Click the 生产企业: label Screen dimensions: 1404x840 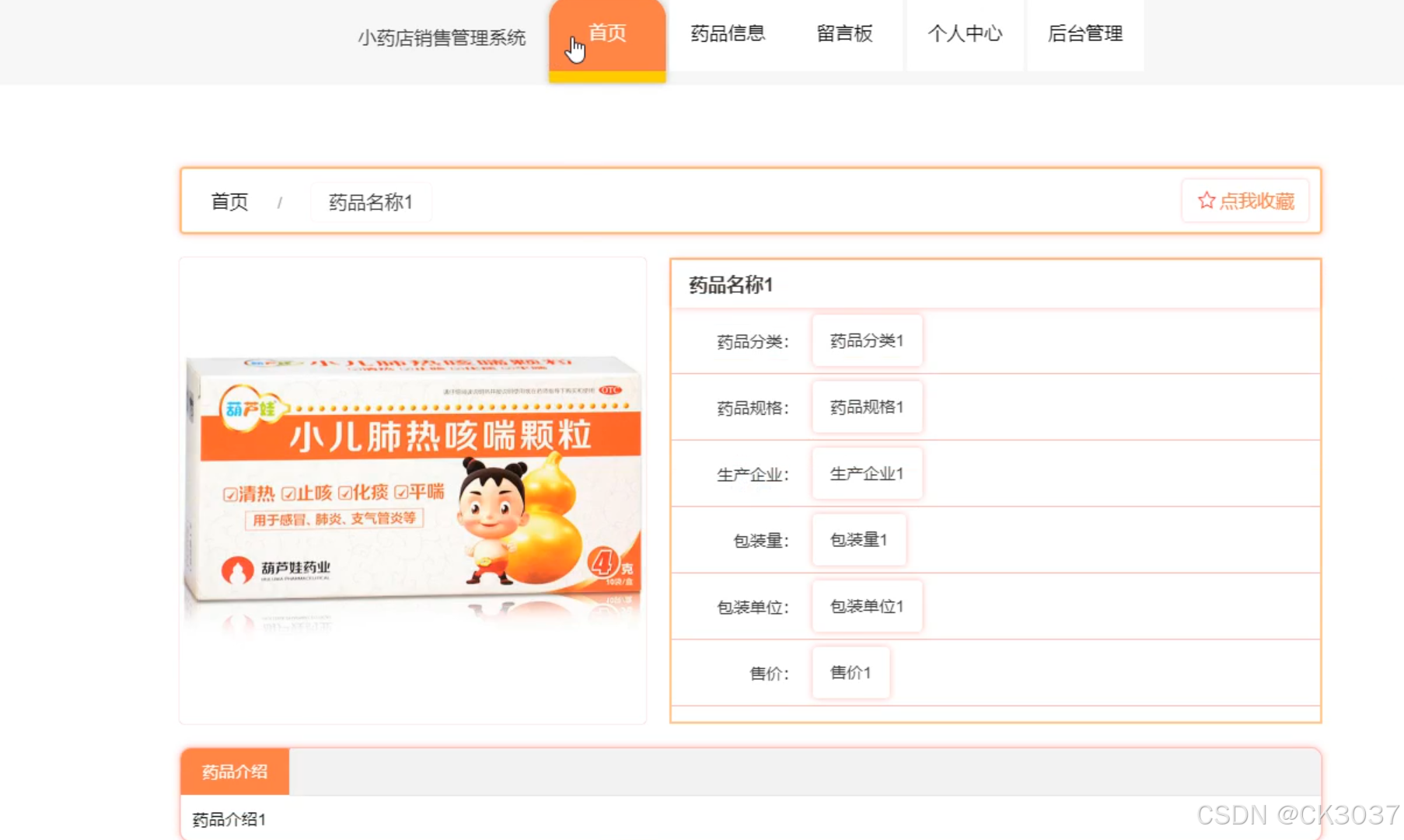pos(753,475)
